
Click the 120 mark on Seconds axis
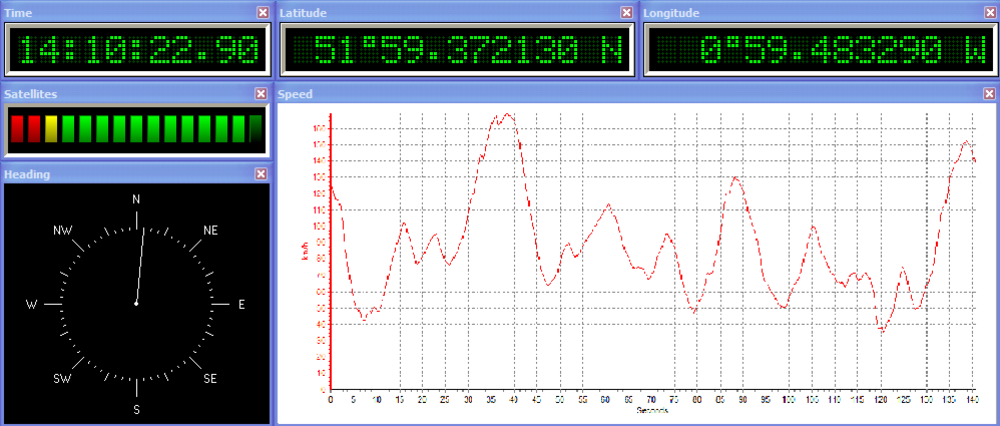(881, 399)
